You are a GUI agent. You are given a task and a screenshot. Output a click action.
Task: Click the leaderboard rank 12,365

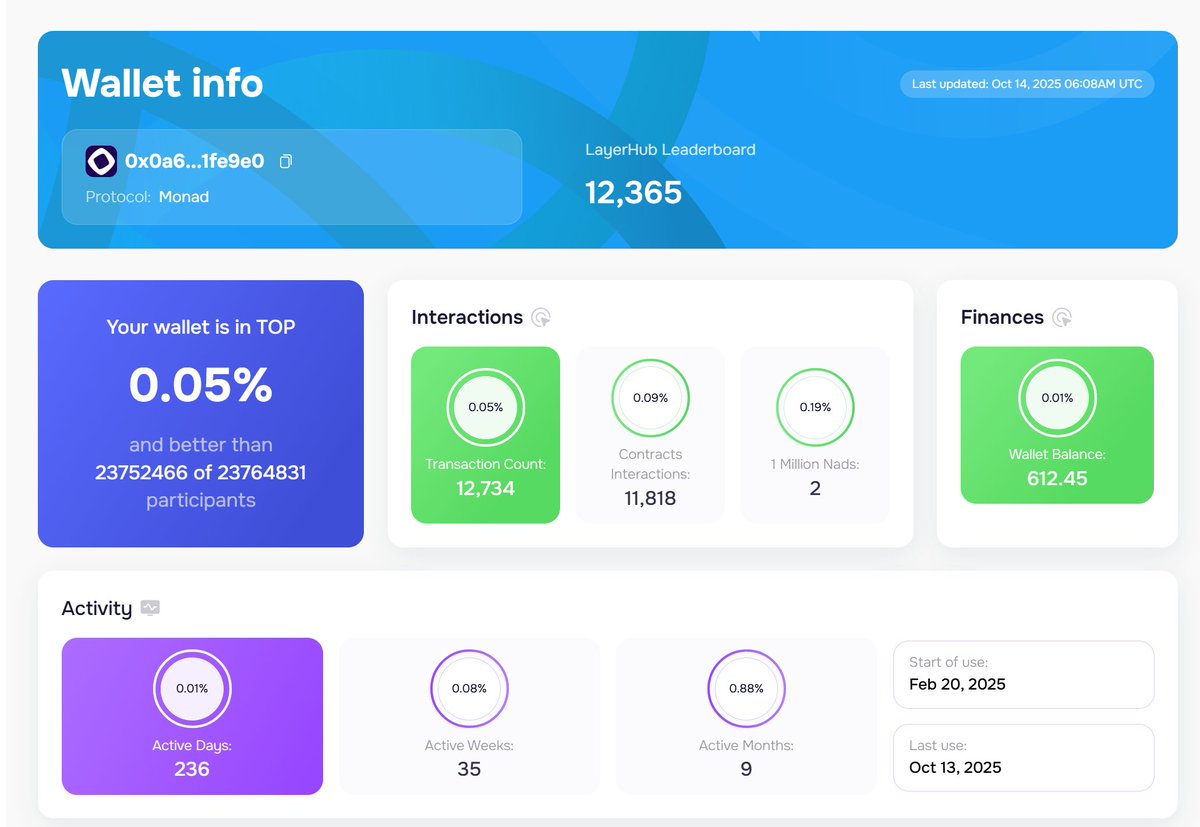pyautogui.click(x=633, y=192)
